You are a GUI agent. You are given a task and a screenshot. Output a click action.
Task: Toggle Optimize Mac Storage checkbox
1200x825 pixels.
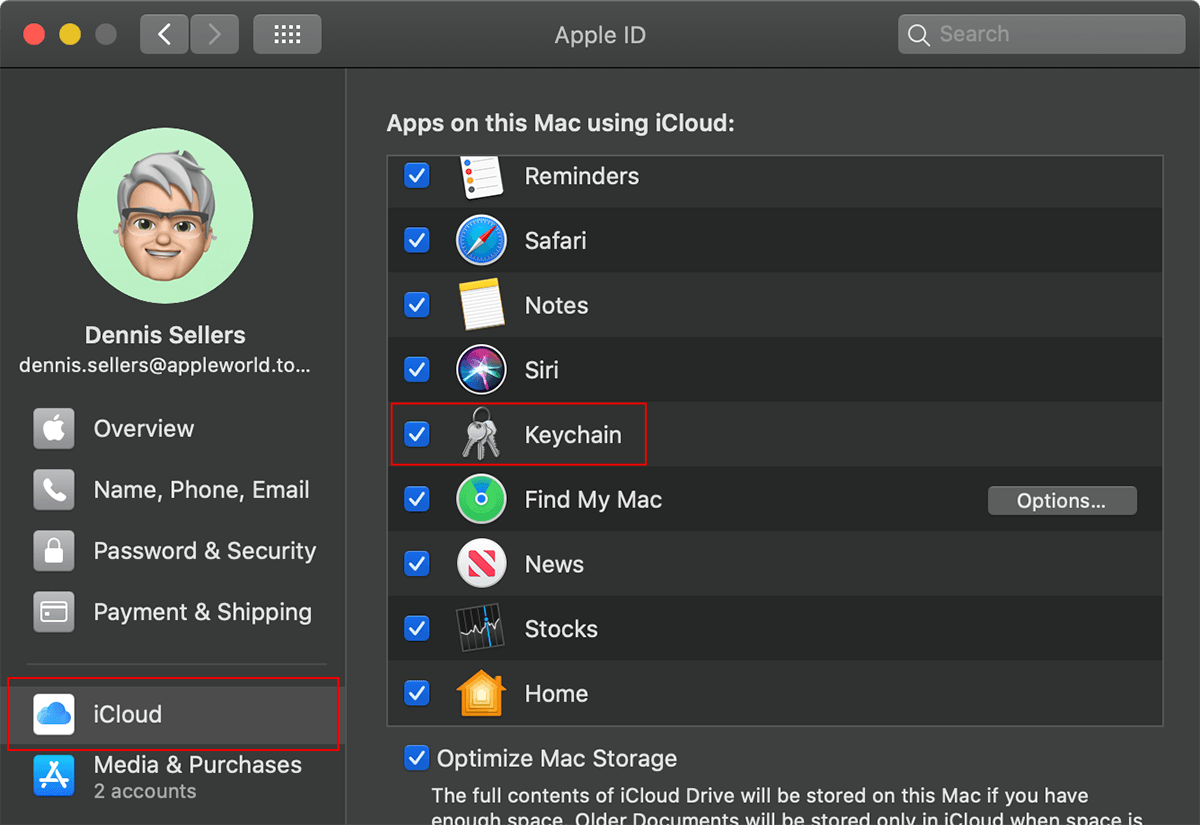[416, 758]
